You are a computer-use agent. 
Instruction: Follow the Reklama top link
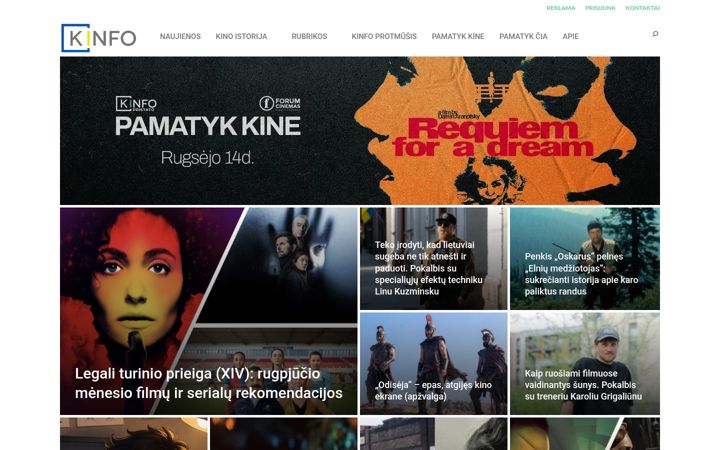(x=561, y=8)
